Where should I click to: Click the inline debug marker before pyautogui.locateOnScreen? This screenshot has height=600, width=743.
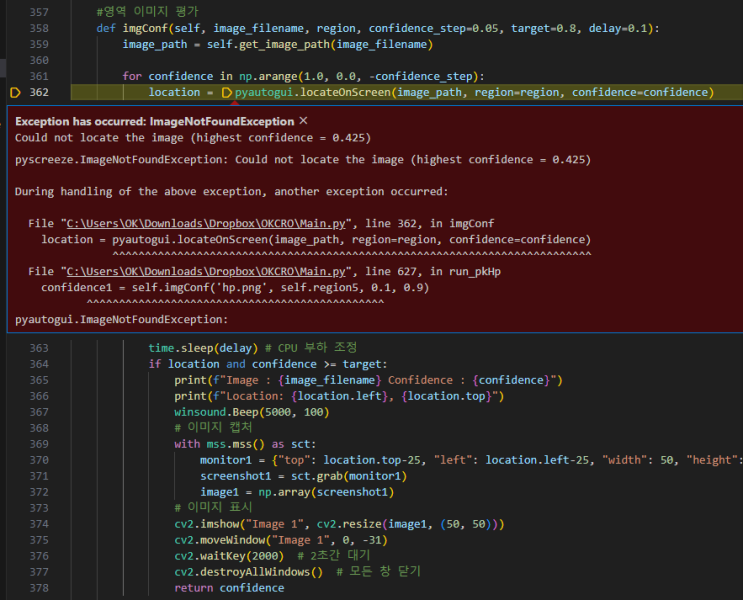tap(226, 92)
